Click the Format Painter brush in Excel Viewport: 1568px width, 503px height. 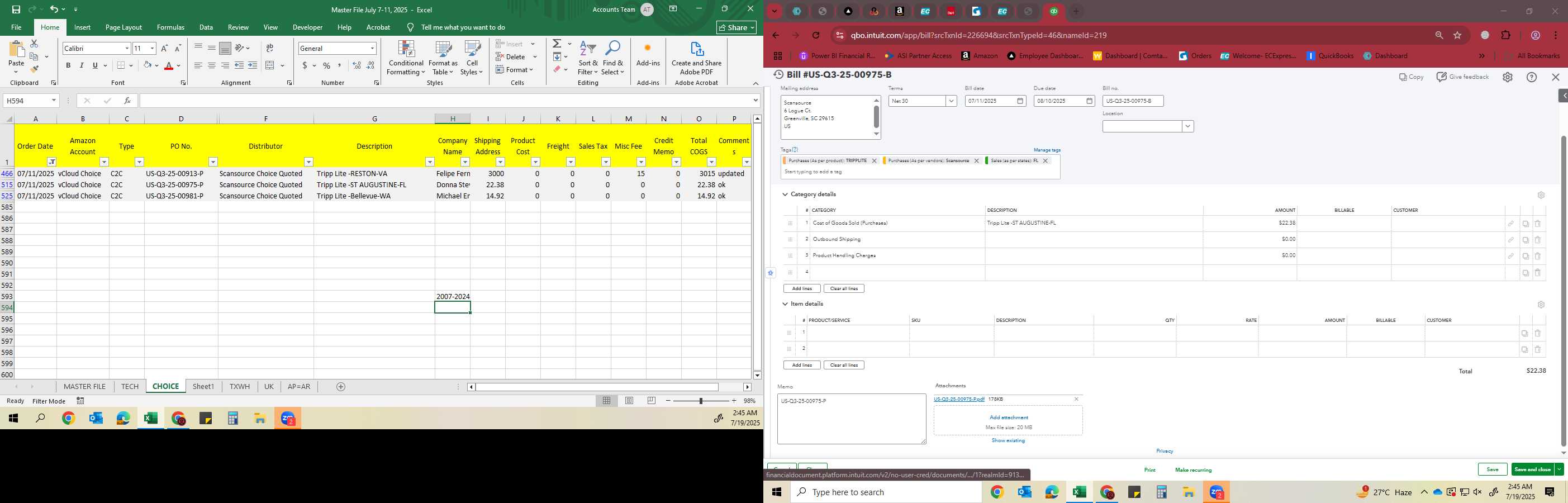(34, 69)
